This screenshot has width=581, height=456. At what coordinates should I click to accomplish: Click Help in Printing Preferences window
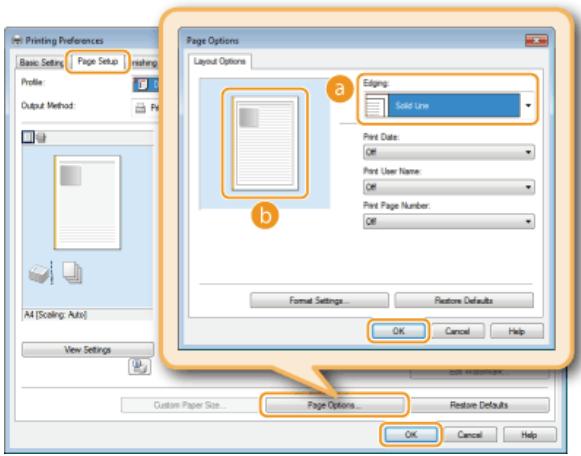[x=529, y=435]
